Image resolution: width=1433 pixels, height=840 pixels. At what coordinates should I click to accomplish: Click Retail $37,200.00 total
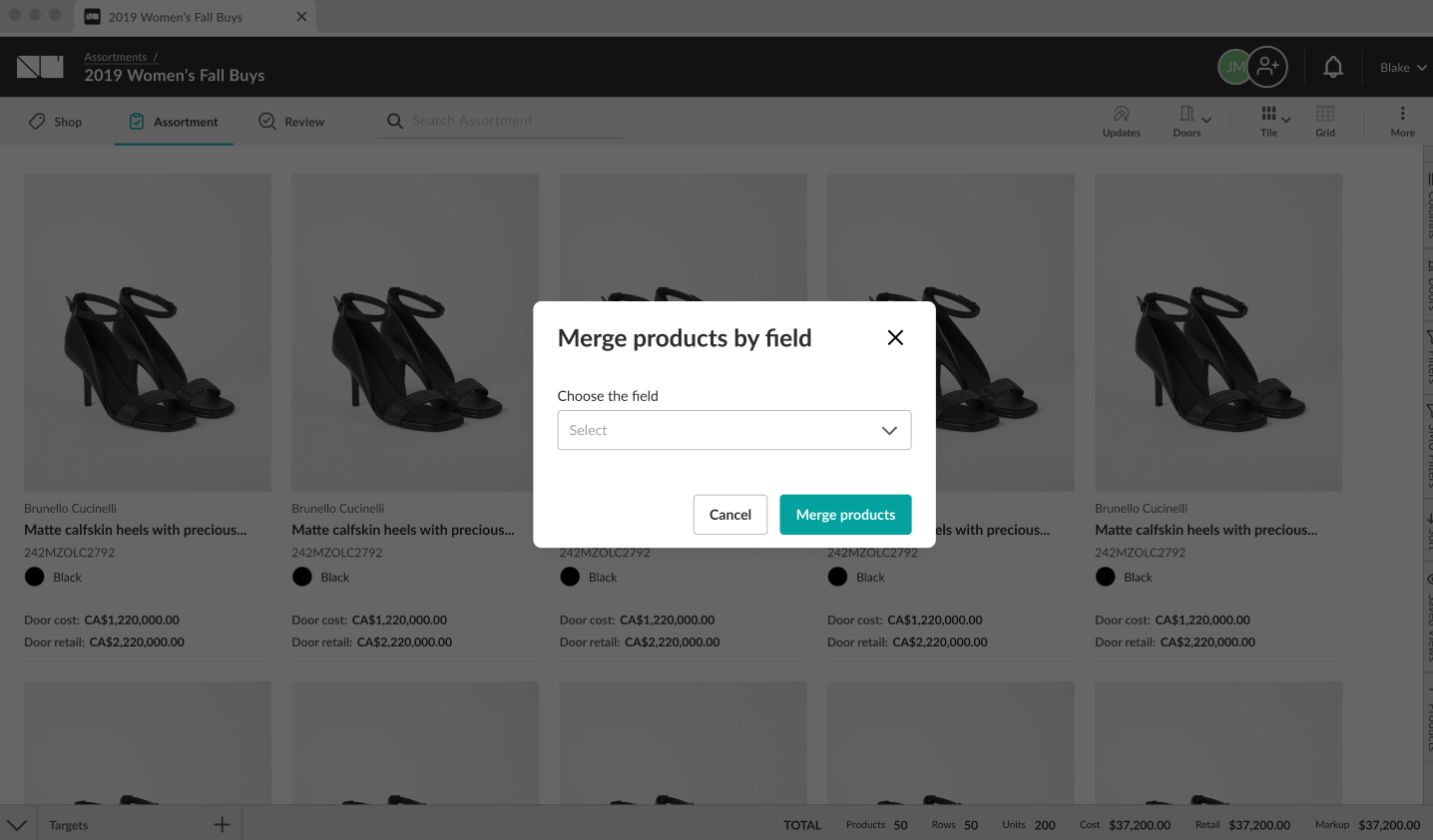(1242, 825)
